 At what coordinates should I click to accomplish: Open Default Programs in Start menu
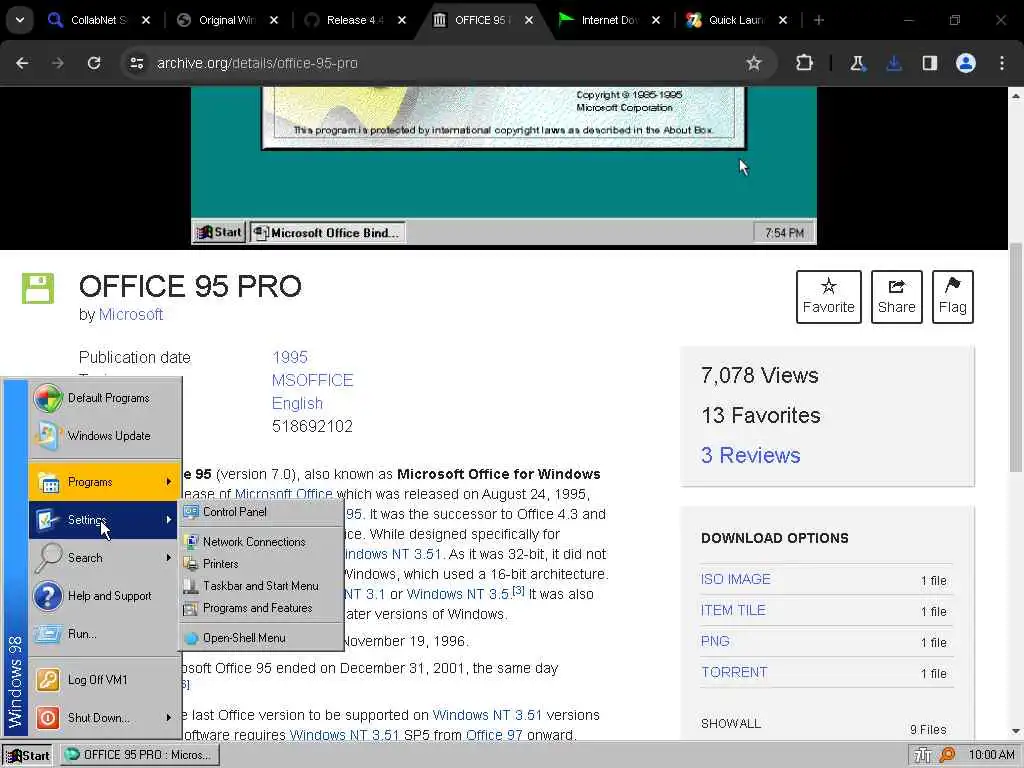tap(104, 398)
